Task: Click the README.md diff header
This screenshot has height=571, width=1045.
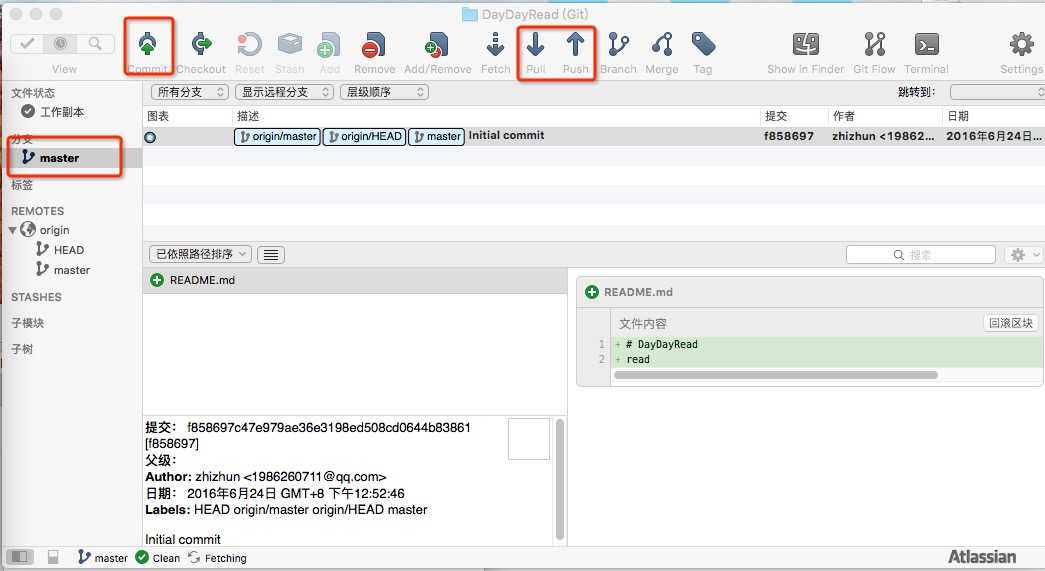Action: [x=809, y=292]
